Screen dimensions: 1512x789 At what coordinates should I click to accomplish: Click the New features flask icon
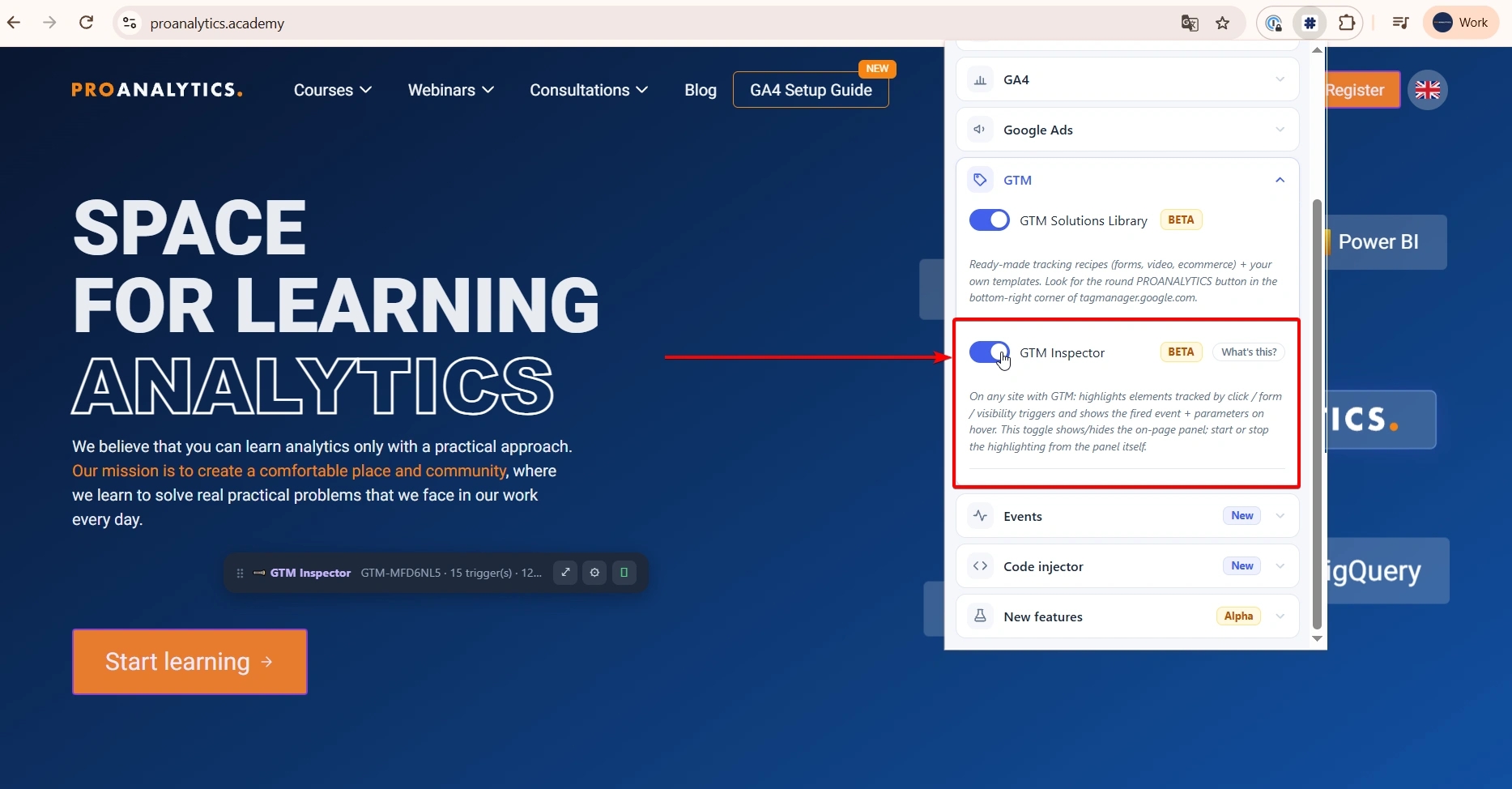click(x=980, y=616)
